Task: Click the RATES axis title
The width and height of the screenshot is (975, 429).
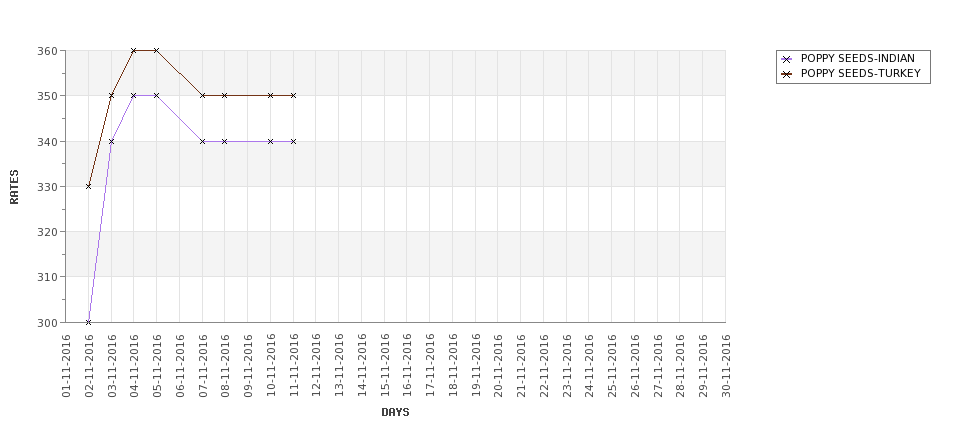Action: 14,187
